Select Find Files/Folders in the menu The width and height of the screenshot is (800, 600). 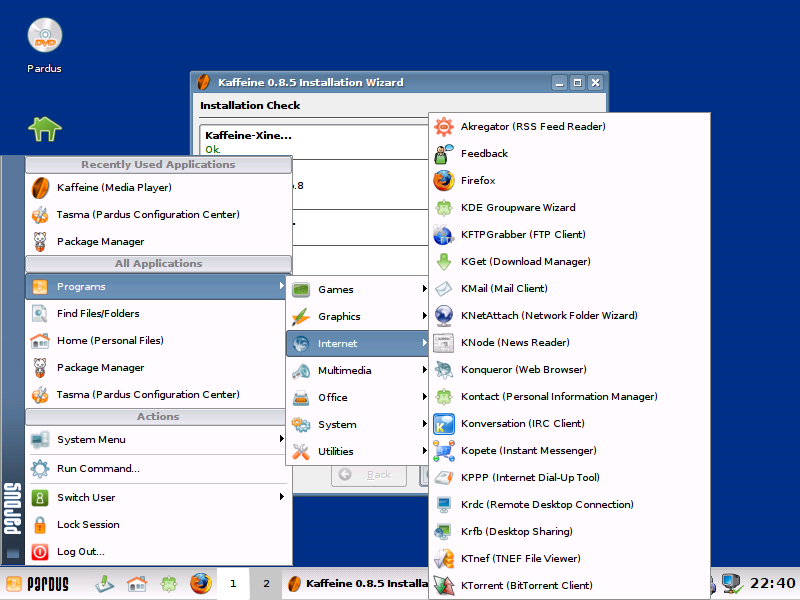(x=156, y=313)
